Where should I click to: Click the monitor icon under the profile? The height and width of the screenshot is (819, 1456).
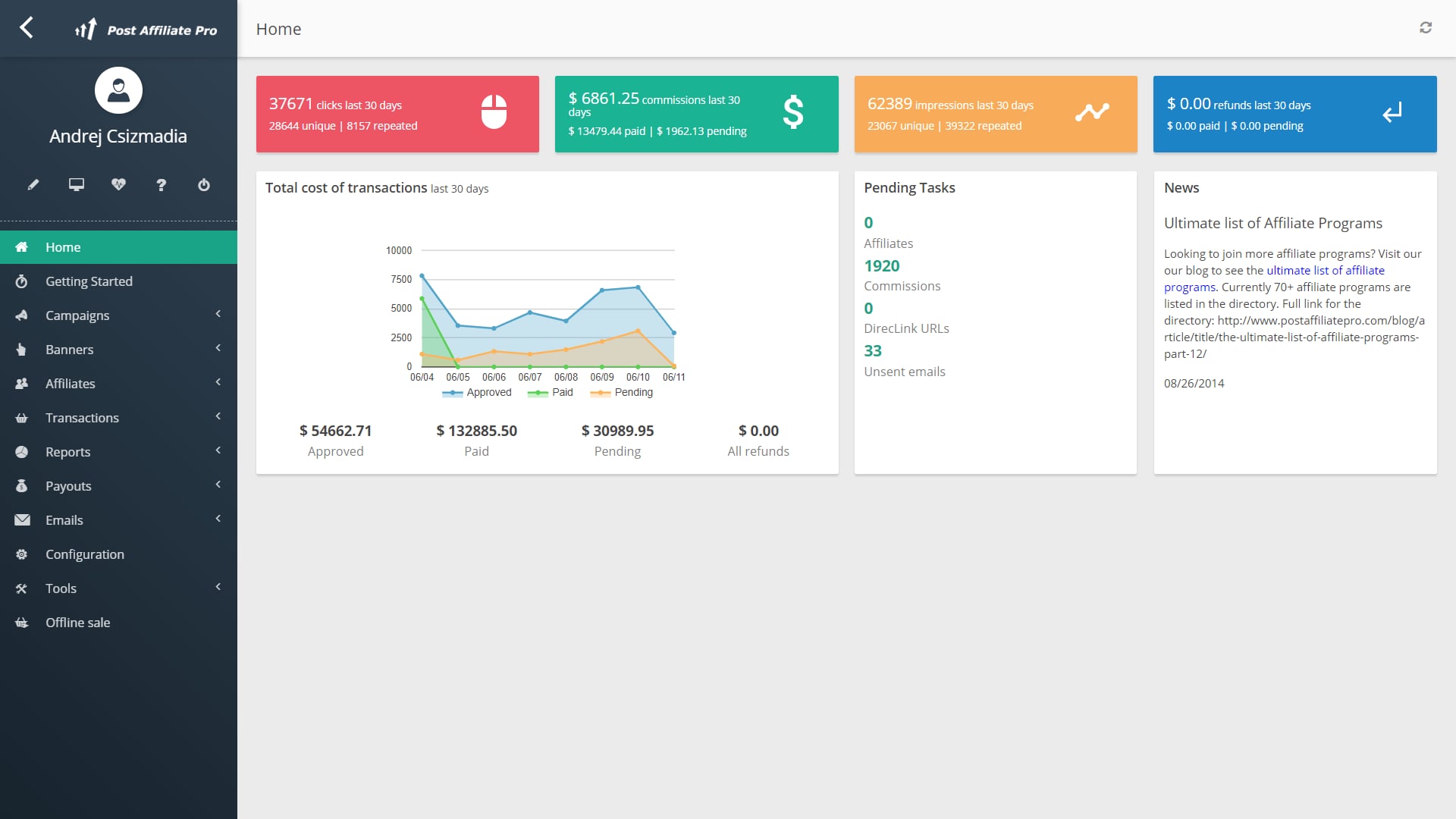(76, 184)
